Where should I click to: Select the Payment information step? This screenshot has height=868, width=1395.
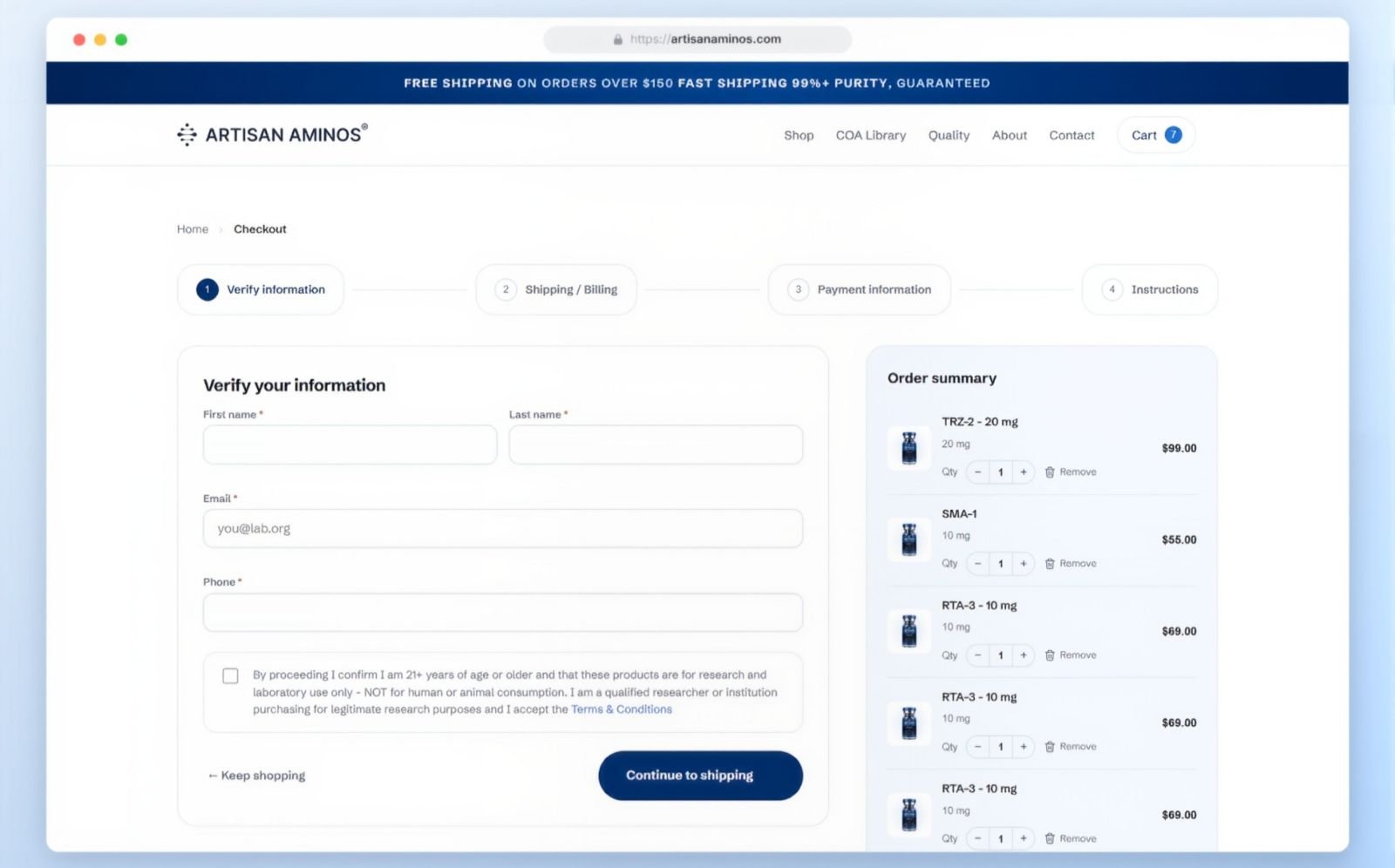[859, 289]
